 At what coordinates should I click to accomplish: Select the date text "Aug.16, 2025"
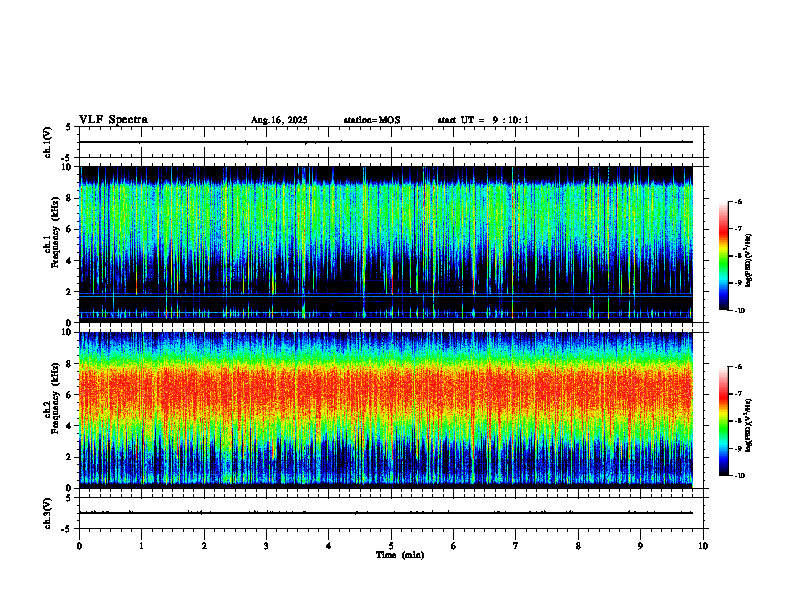(x=279, y=120)
